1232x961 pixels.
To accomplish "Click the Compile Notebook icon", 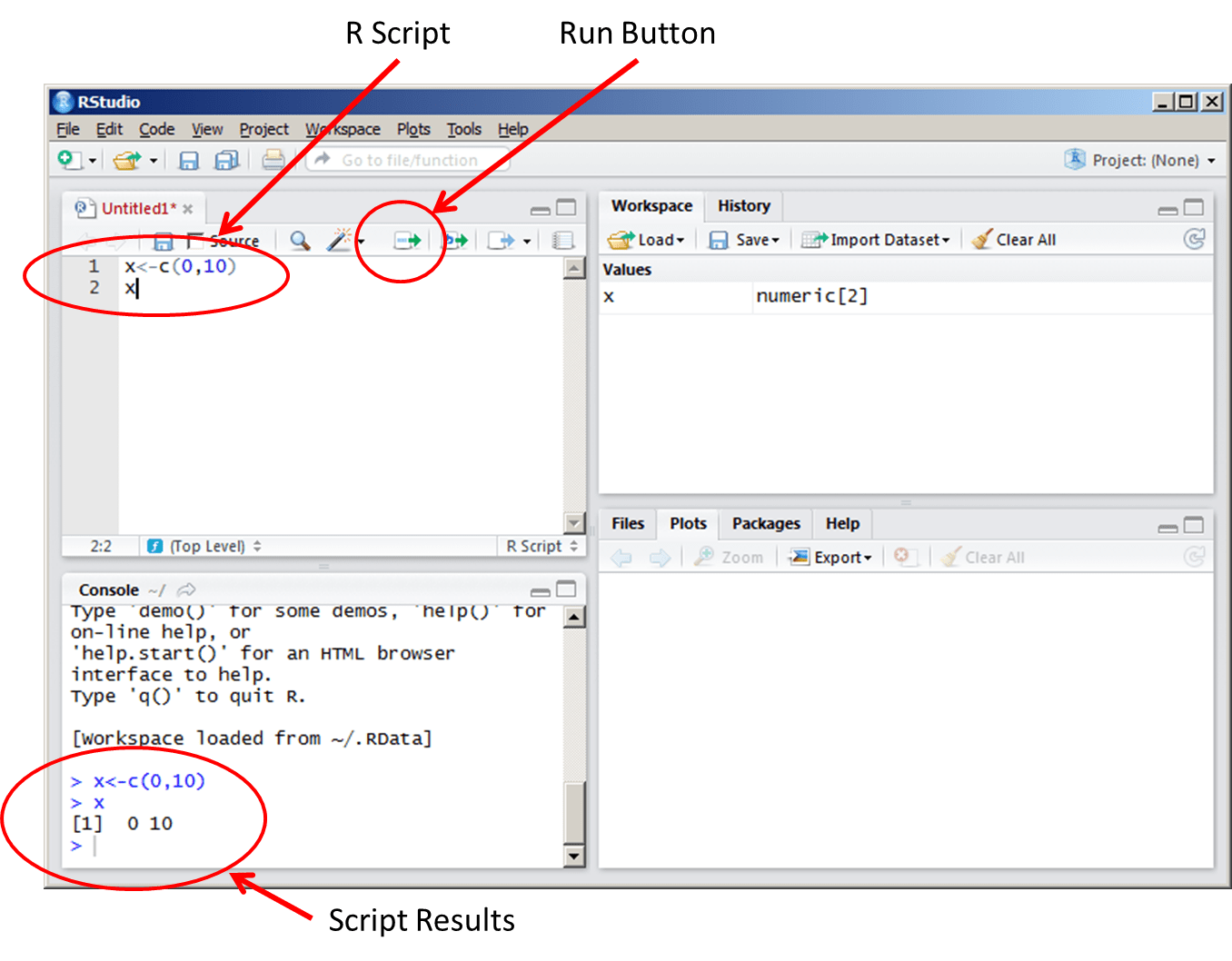I will point(563,240).
